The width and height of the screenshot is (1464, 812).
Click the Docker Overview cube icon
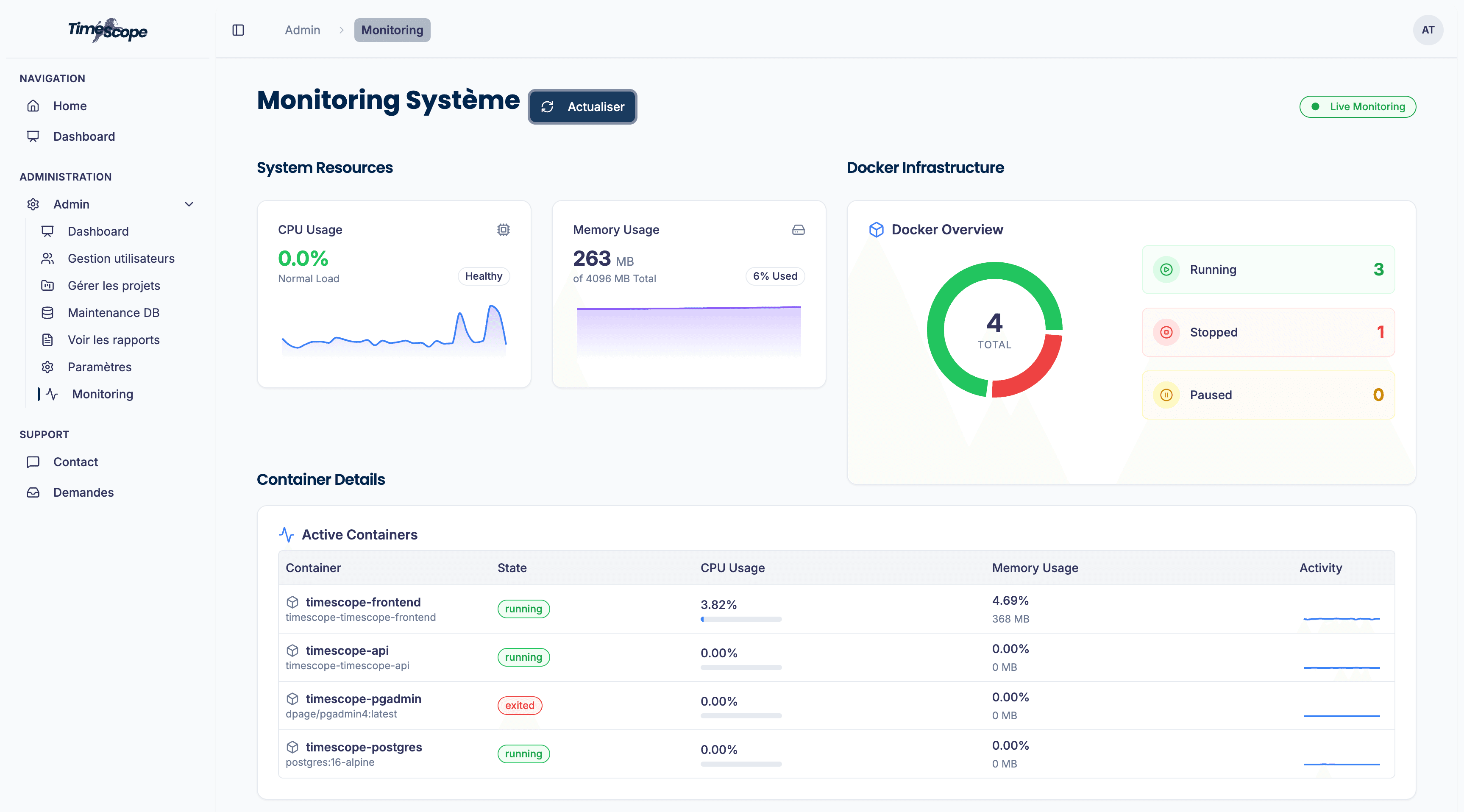tap(877, 230)
